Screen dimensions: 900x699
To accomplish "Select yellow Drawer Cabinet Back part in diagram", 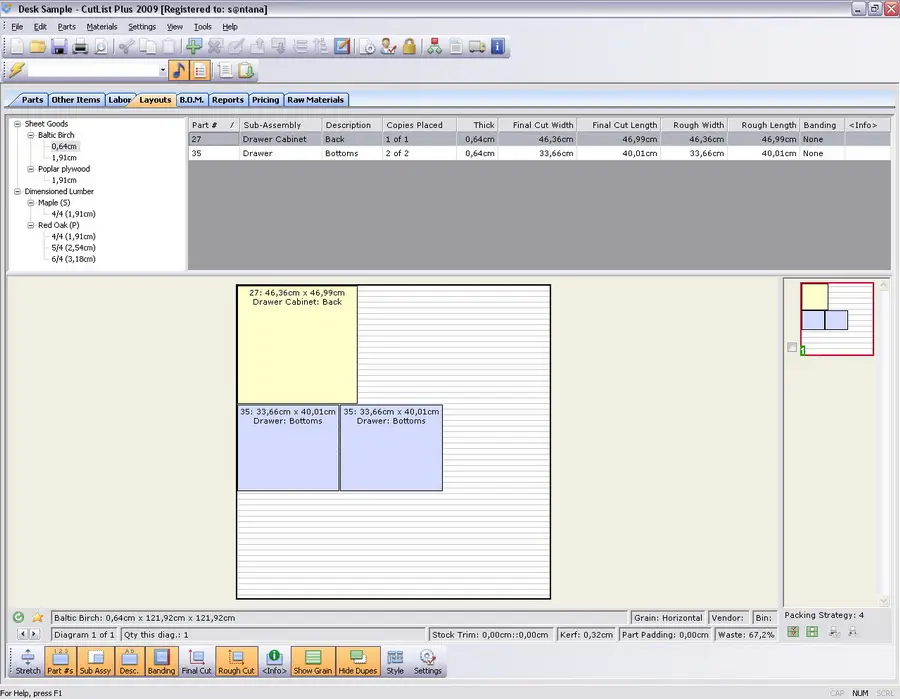I will point(297,345).
